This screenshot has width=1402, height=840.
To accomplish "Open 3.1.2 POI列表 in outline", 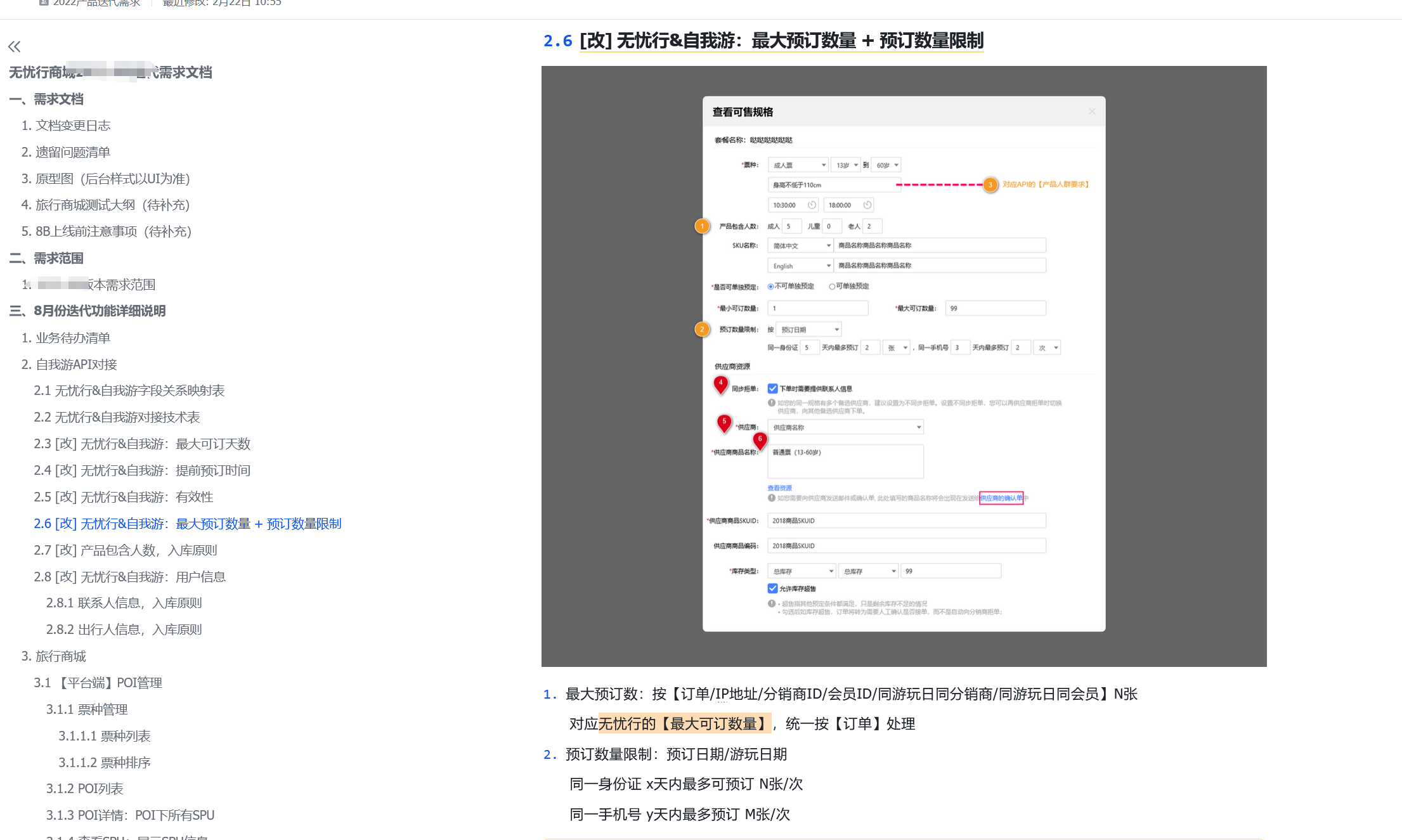I will click(84, 789).
